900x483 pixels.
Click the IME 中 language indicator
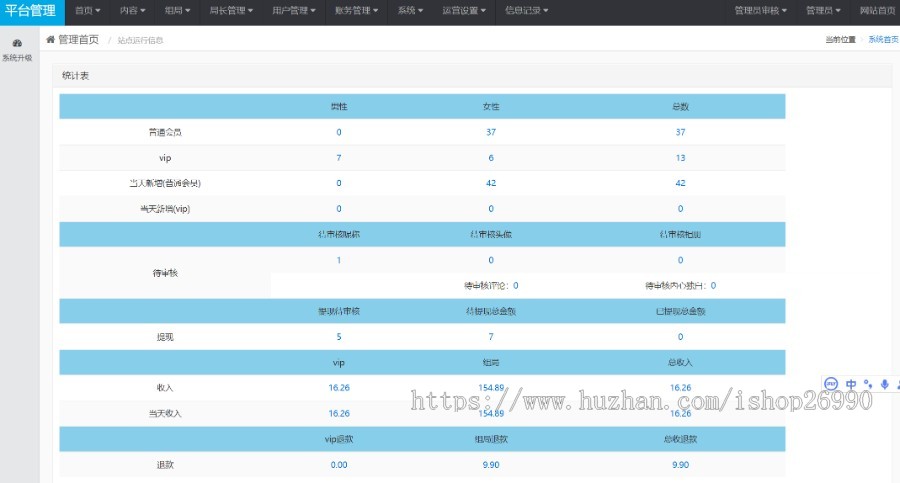(851, 384)
